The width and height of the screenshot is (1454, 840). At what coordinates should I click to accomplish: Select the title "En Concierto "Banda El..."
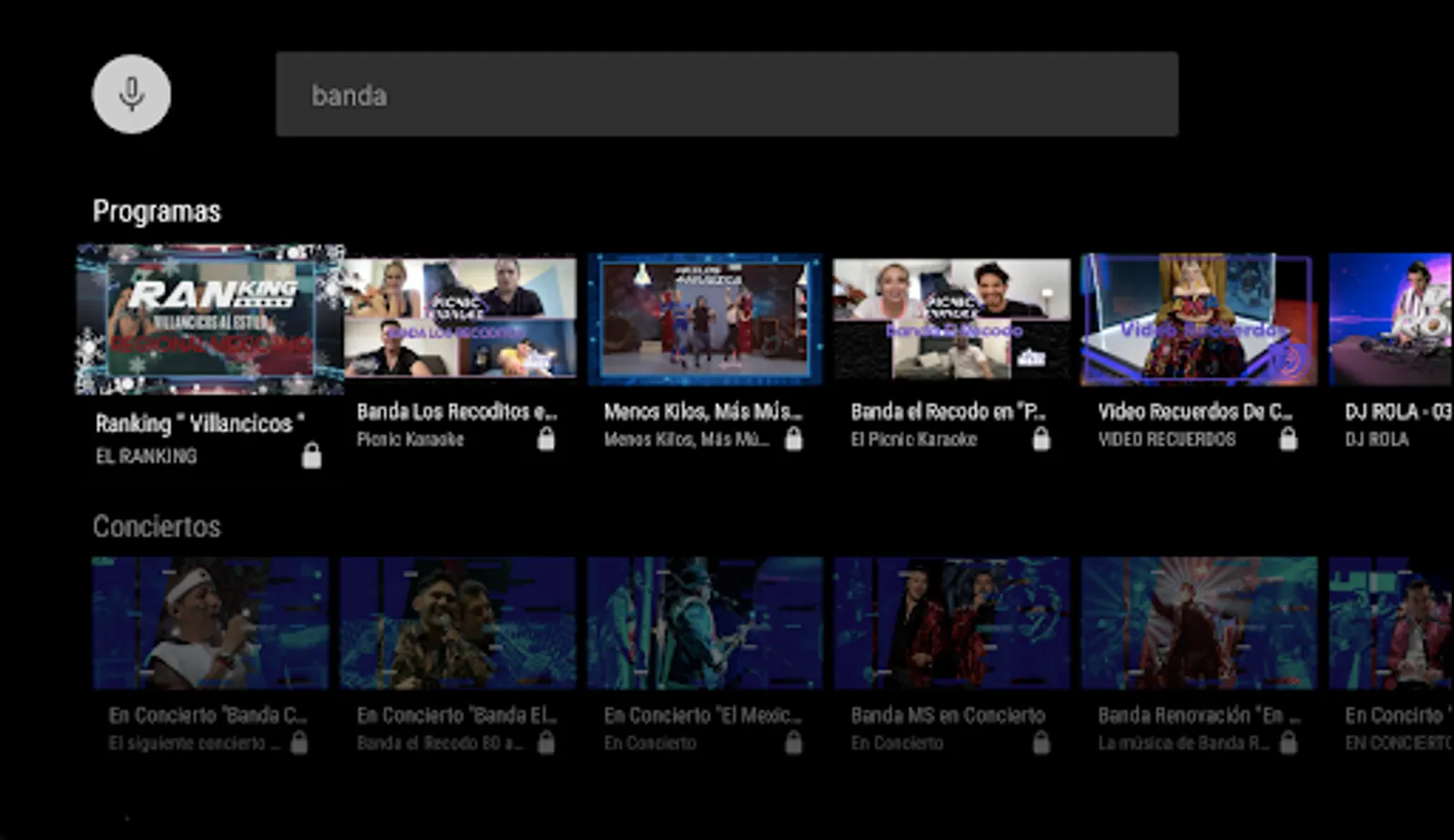click(457, 716)
